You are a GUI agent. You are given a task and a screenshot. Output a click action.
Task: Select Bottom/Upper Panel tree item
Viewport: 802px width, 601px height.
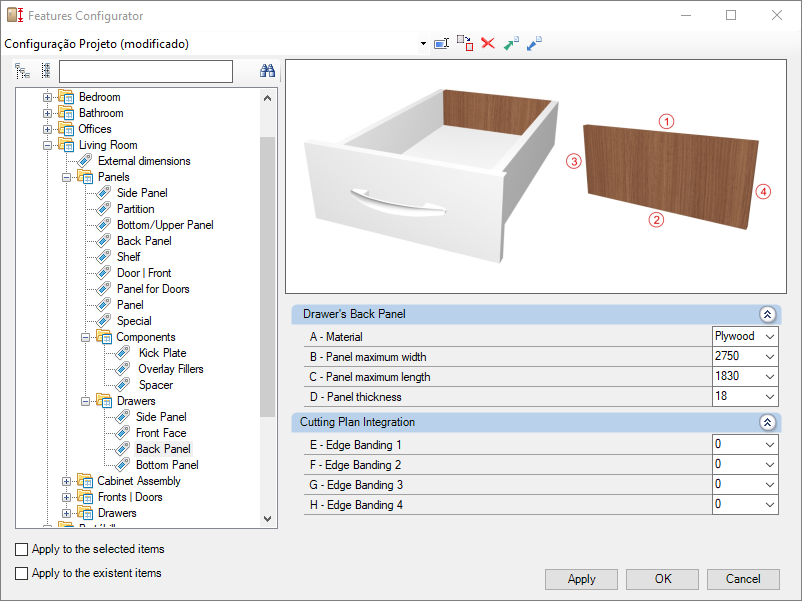pyautogui.click(x=165, y=225)
